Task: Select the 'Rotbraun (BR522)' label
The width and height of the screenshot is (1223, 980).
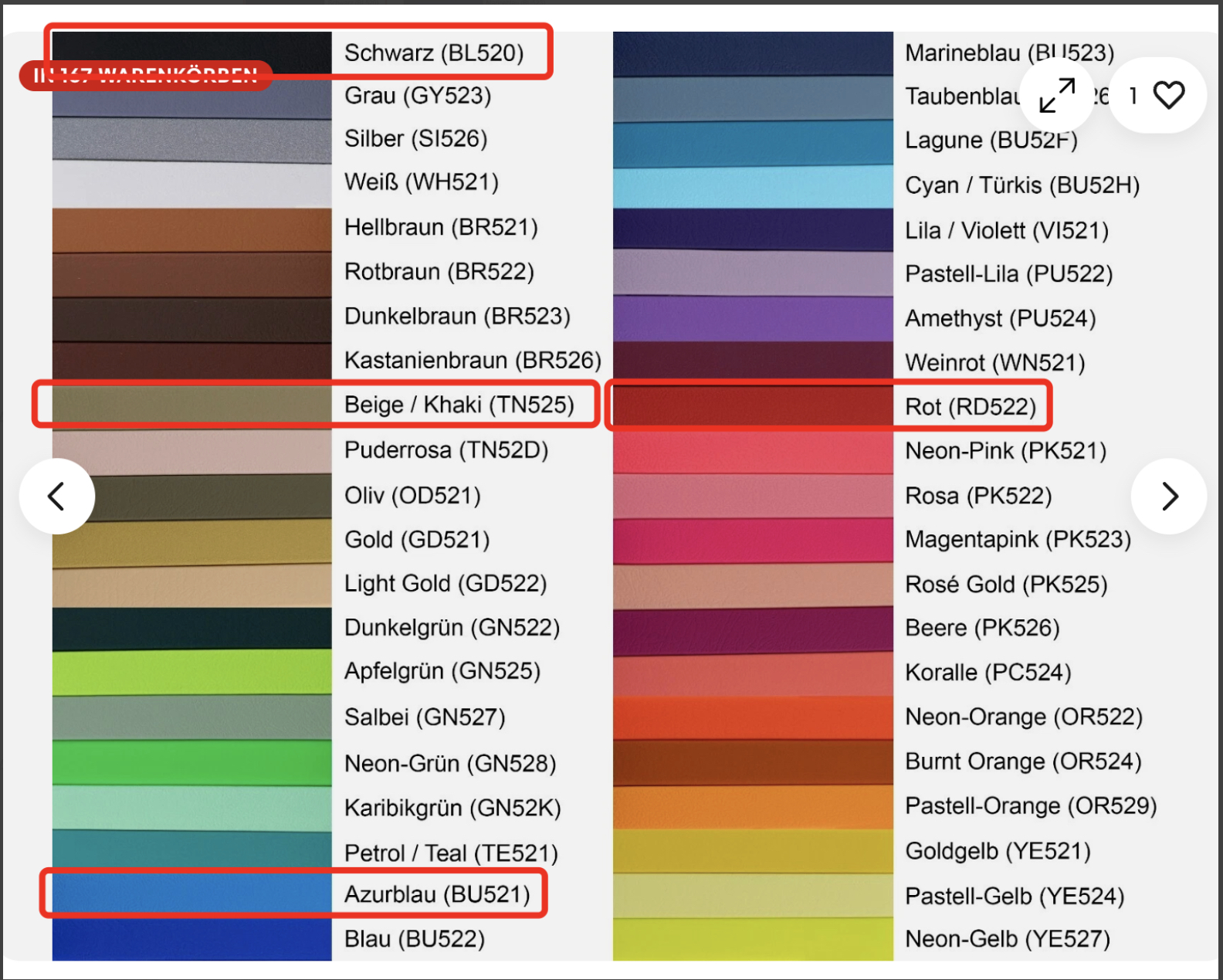Action: click(439, 272)
